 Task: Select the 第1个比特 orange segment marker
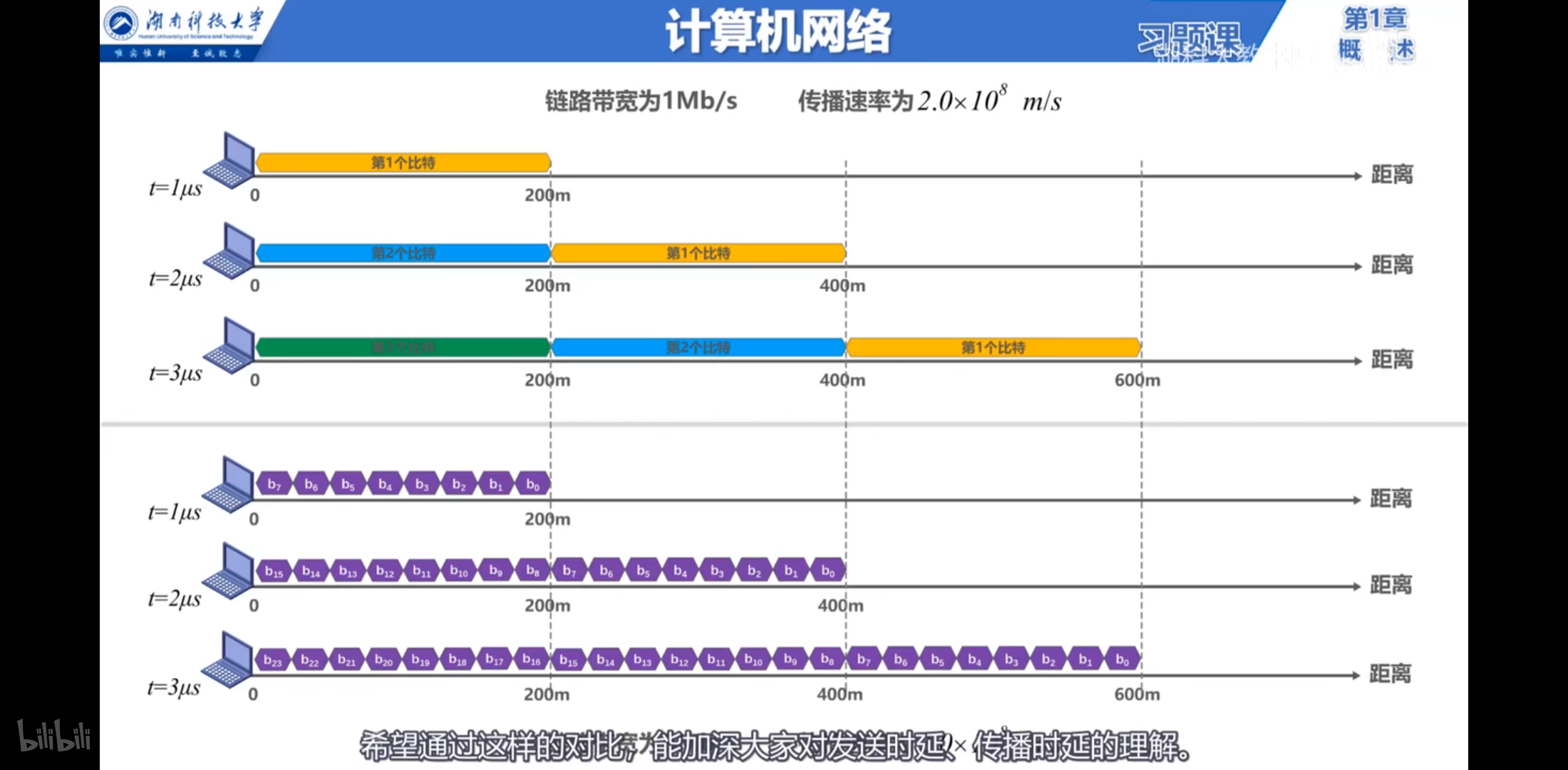coord(403,162)
